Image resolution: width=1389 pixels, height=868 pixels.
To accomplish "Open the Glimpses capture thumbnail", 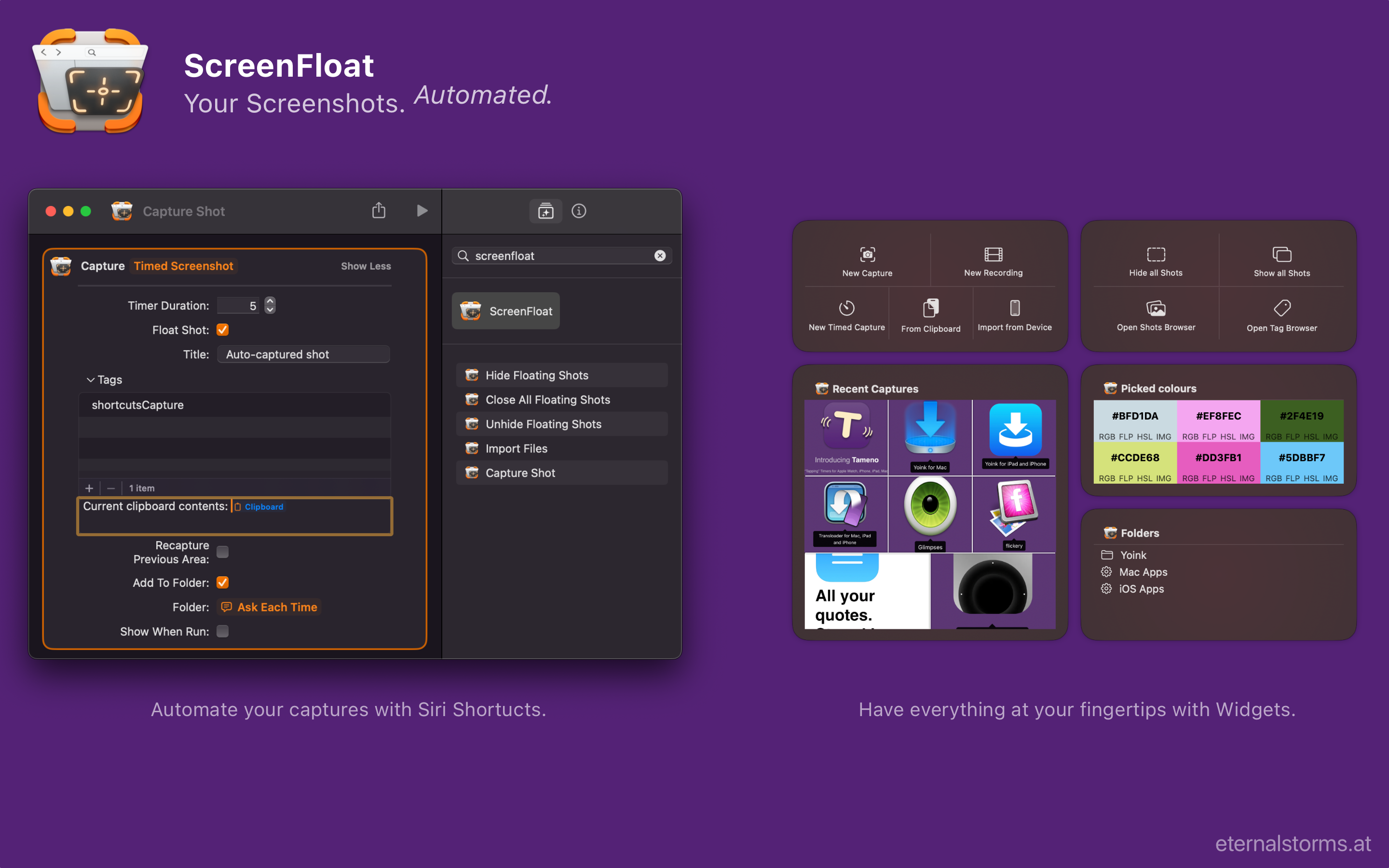I will (930, 515).
